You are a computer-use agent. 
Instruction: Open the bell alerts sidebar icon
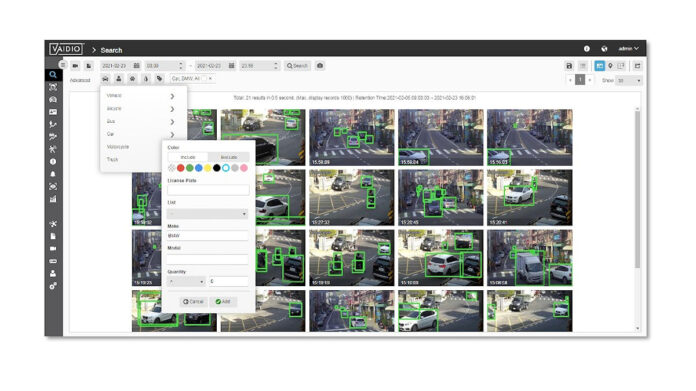pyautogui.click(x=53, y=174)
